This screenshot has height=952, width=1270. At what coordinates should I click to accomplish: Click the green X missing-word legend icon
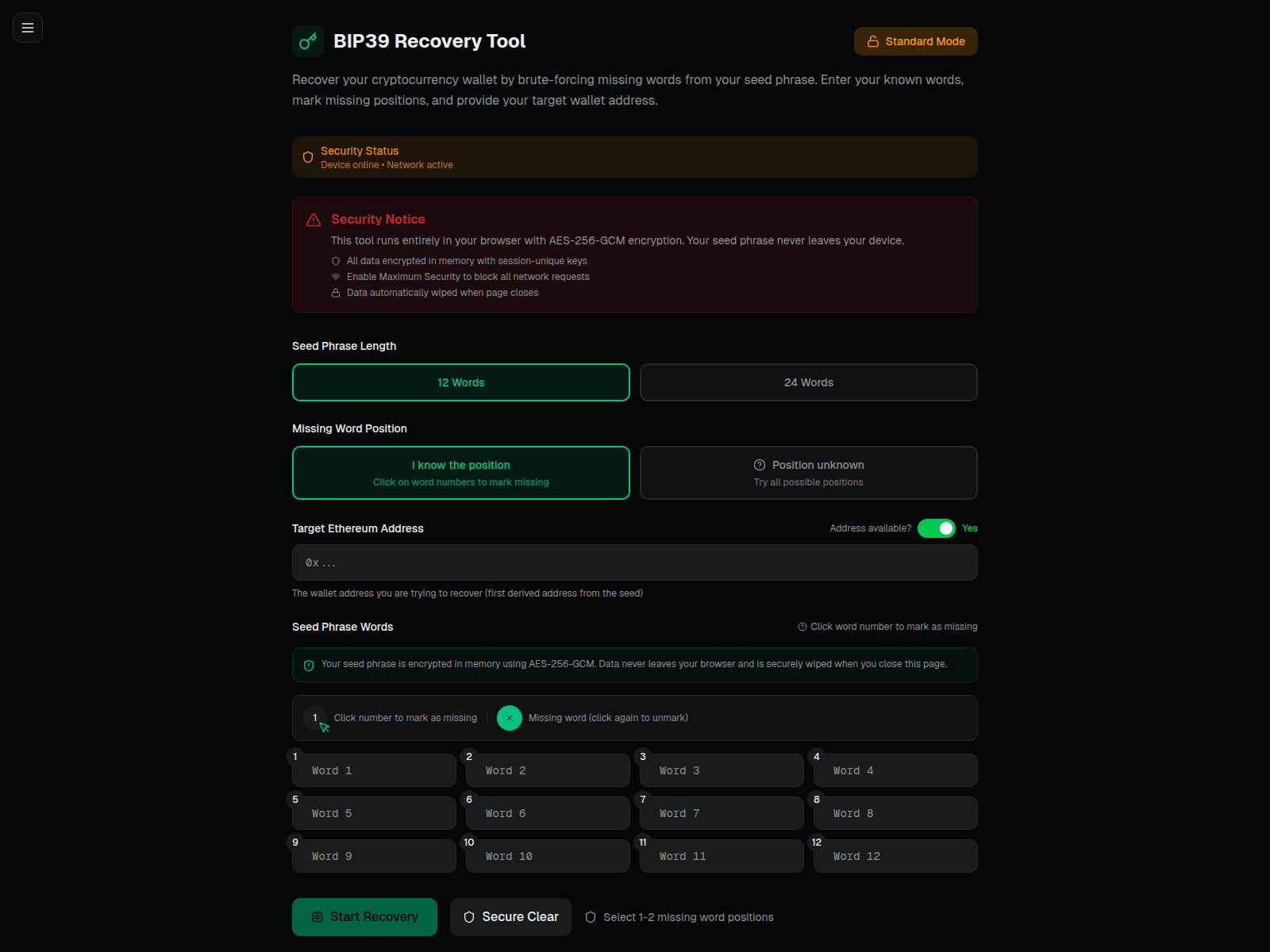pyautogui.click(x=509, y=717)
